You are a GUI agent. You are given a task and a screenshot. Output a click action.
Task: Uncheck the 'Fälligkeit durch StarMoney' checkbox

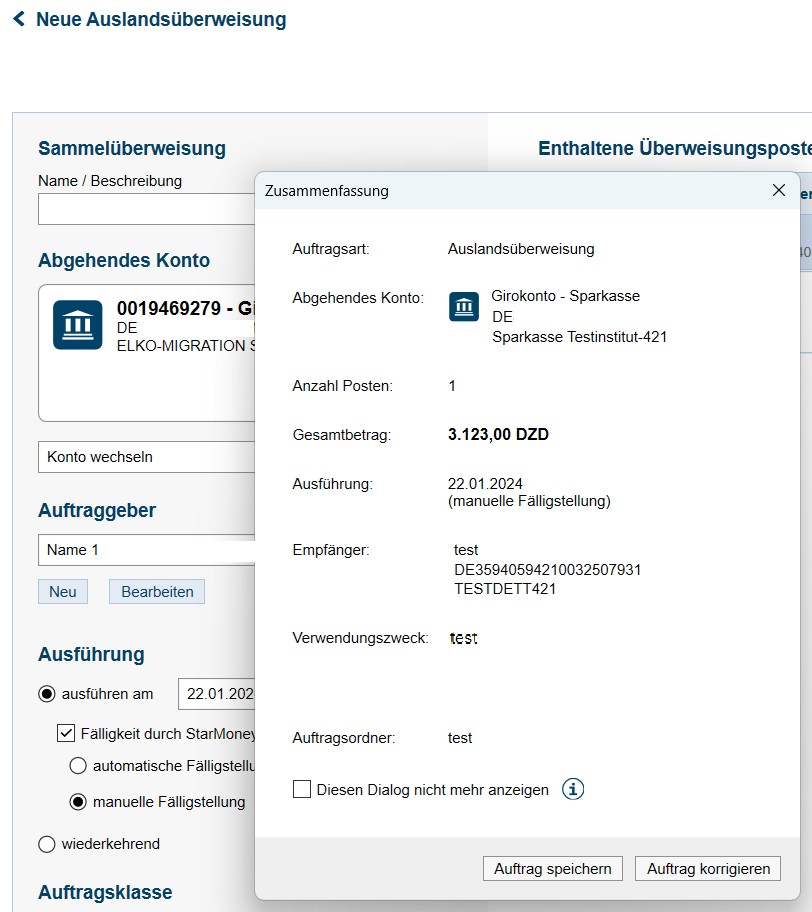point(66,733)
